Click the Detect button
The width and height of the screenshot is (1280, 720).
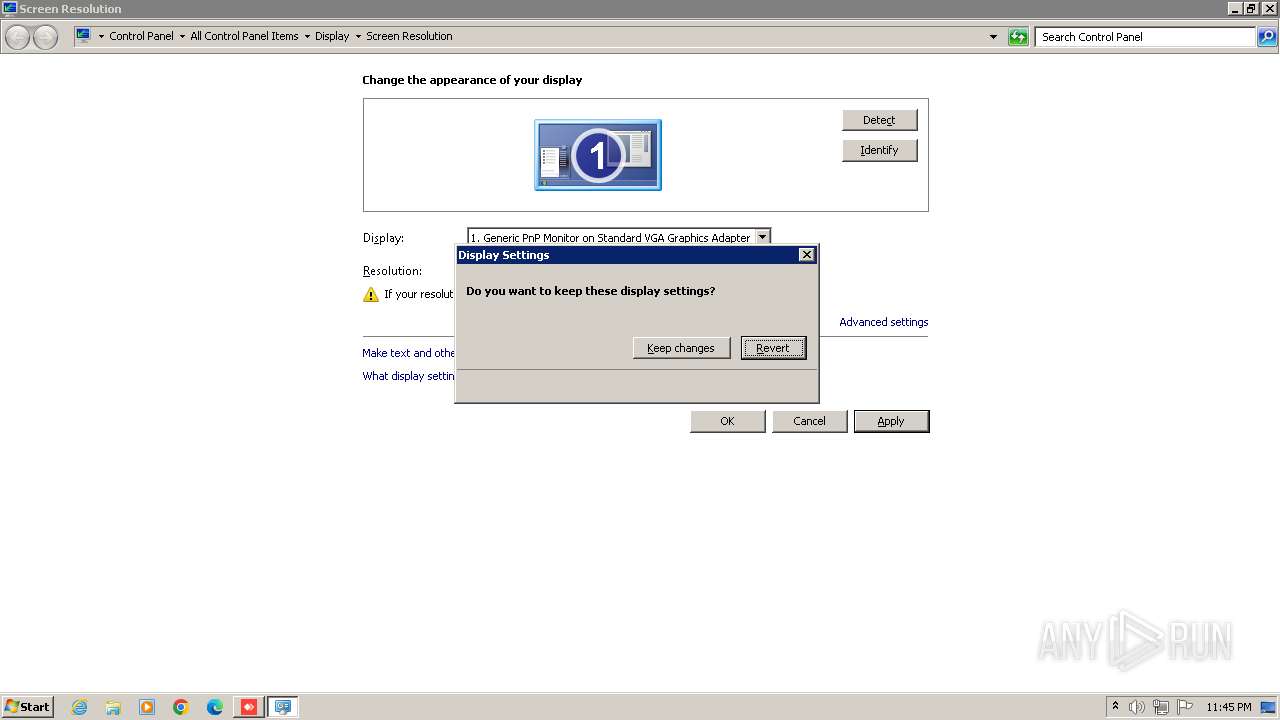tap(879, 120)
